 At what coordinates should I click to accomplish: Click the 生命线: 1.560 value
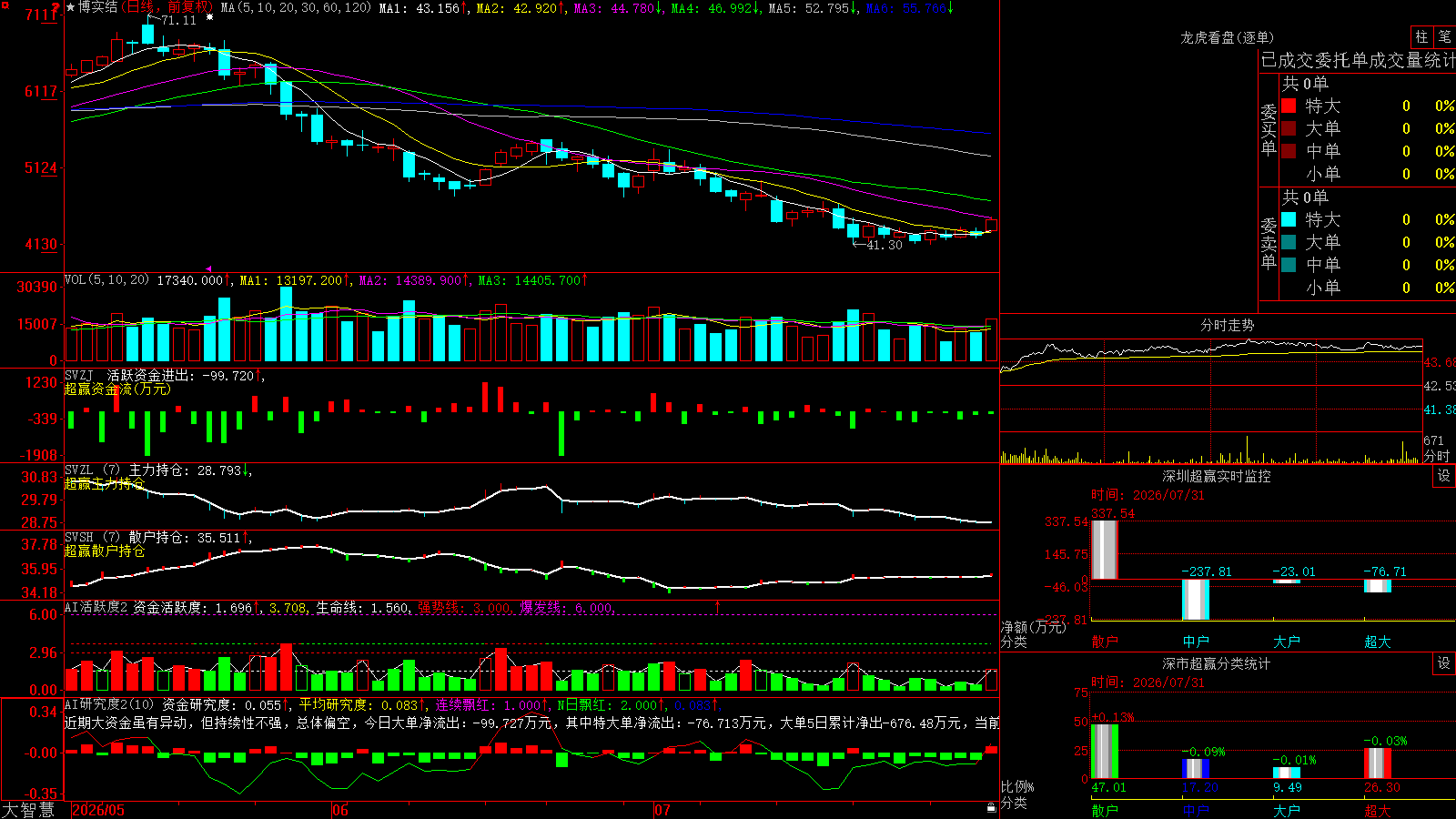click(x=362, y=607)
